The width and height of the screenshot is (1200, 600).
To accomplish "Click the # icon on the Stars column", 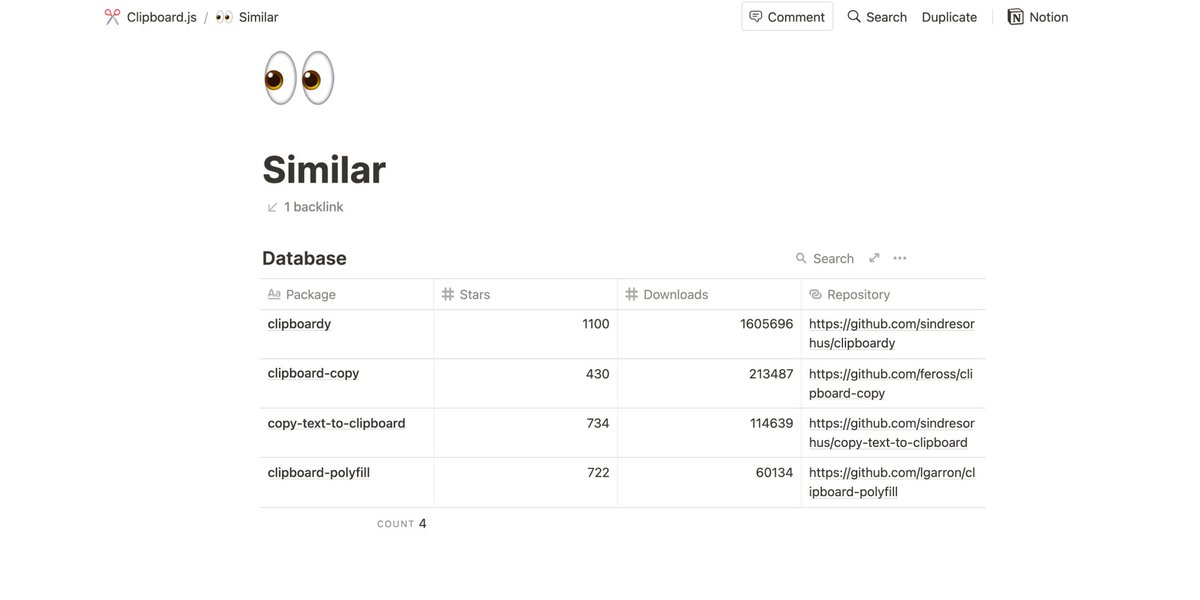I will 446,294.
